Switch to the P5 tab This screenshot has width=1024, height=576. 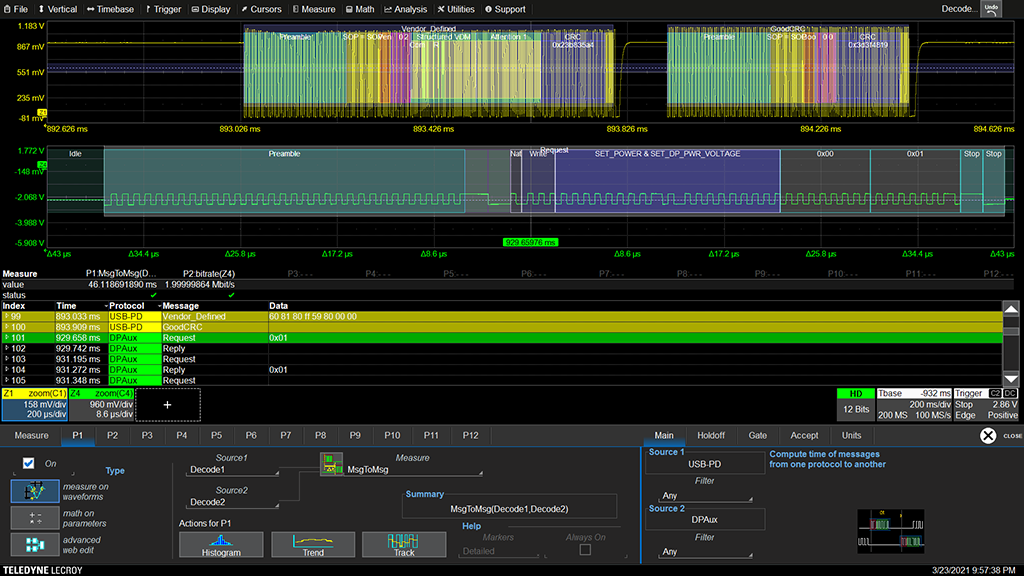216,436
